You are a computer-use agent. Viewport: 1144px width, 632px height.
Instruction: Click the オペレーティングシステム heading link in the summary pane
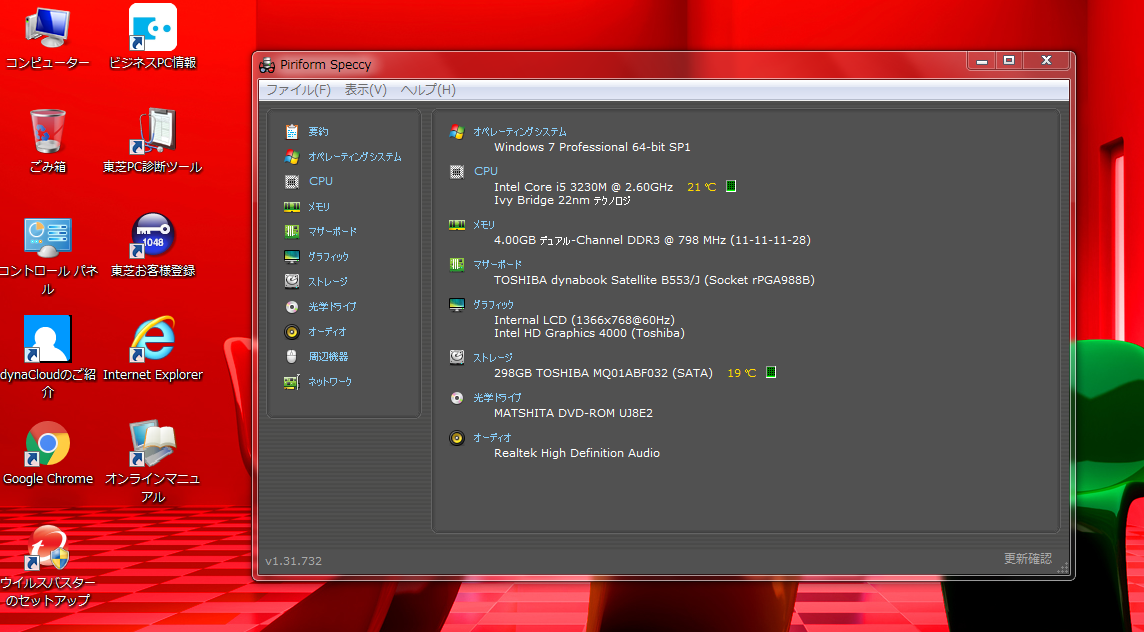coord(519,132)
